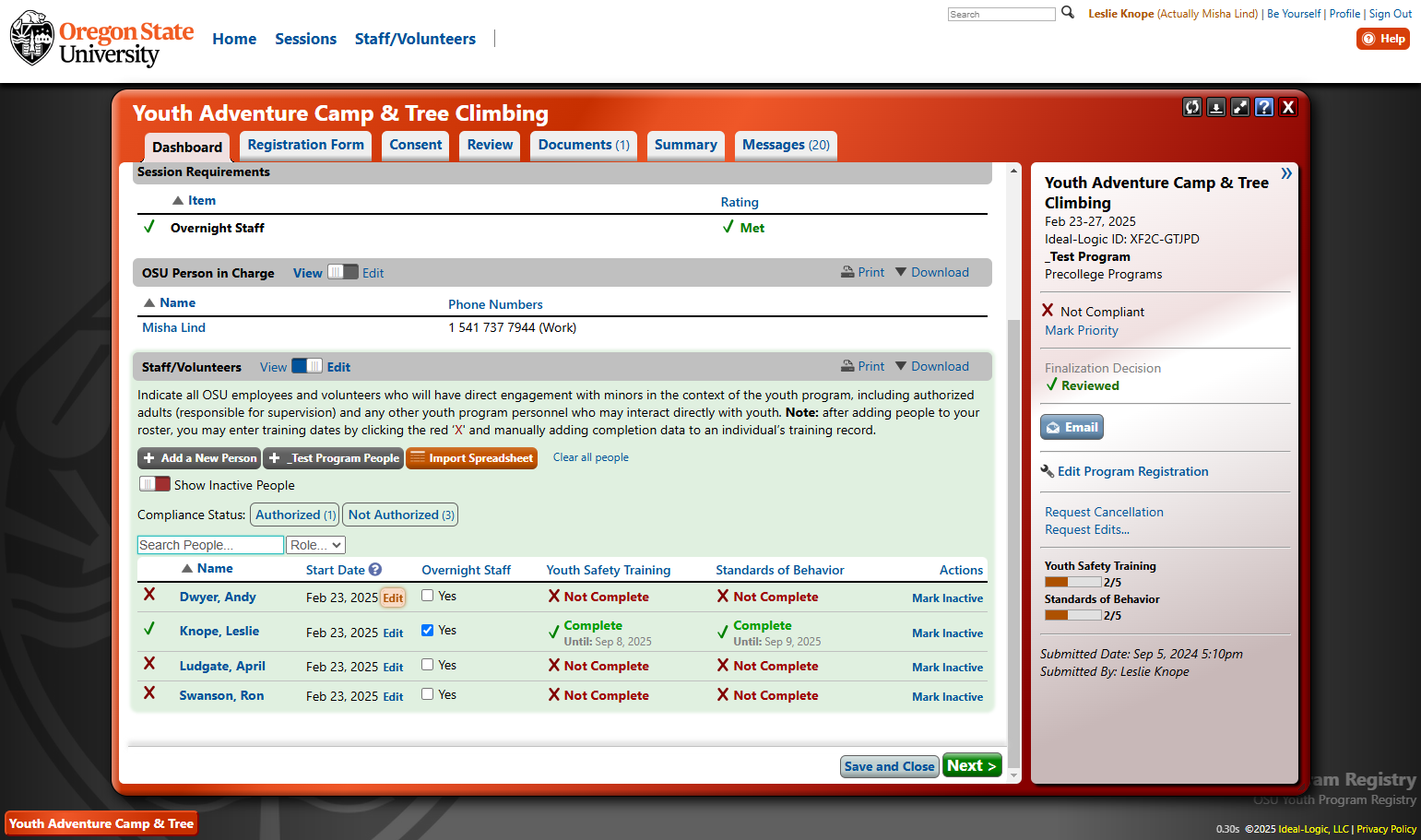Click the Help button at top right
1421x840 pixels.
(1383, 39)
